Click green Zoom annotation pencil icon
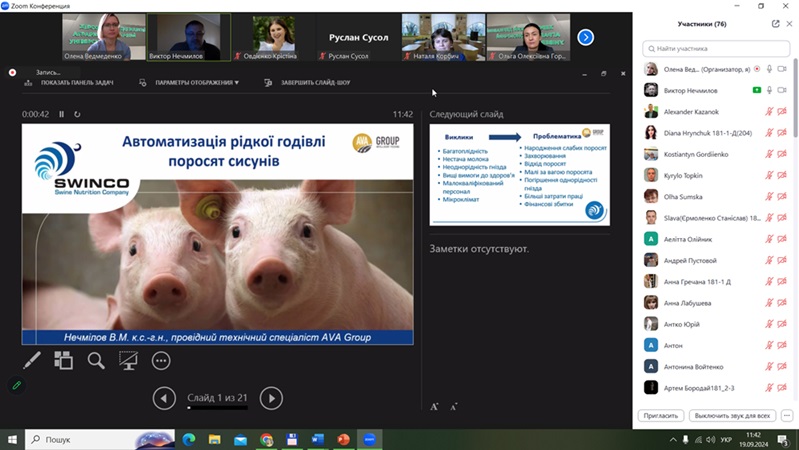Viewport: 799px width, 450px height. click(17, 385)
